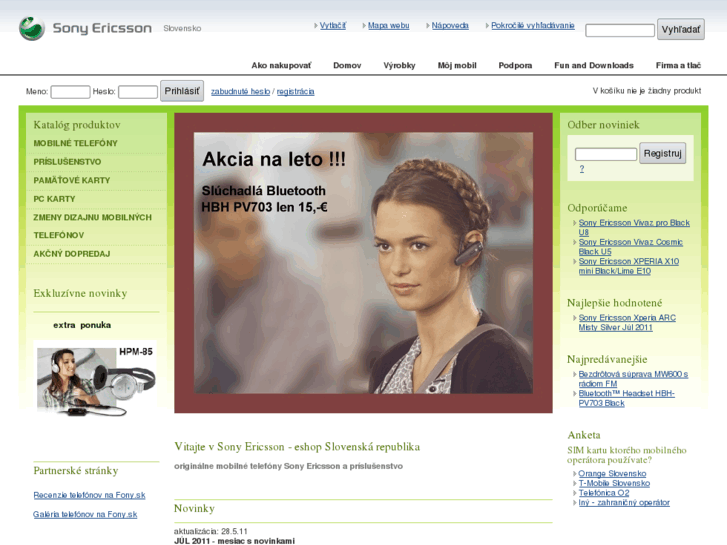Go to the Domov menu item
The height and width of the screenshot is (545, 727).
click(347, 65)
